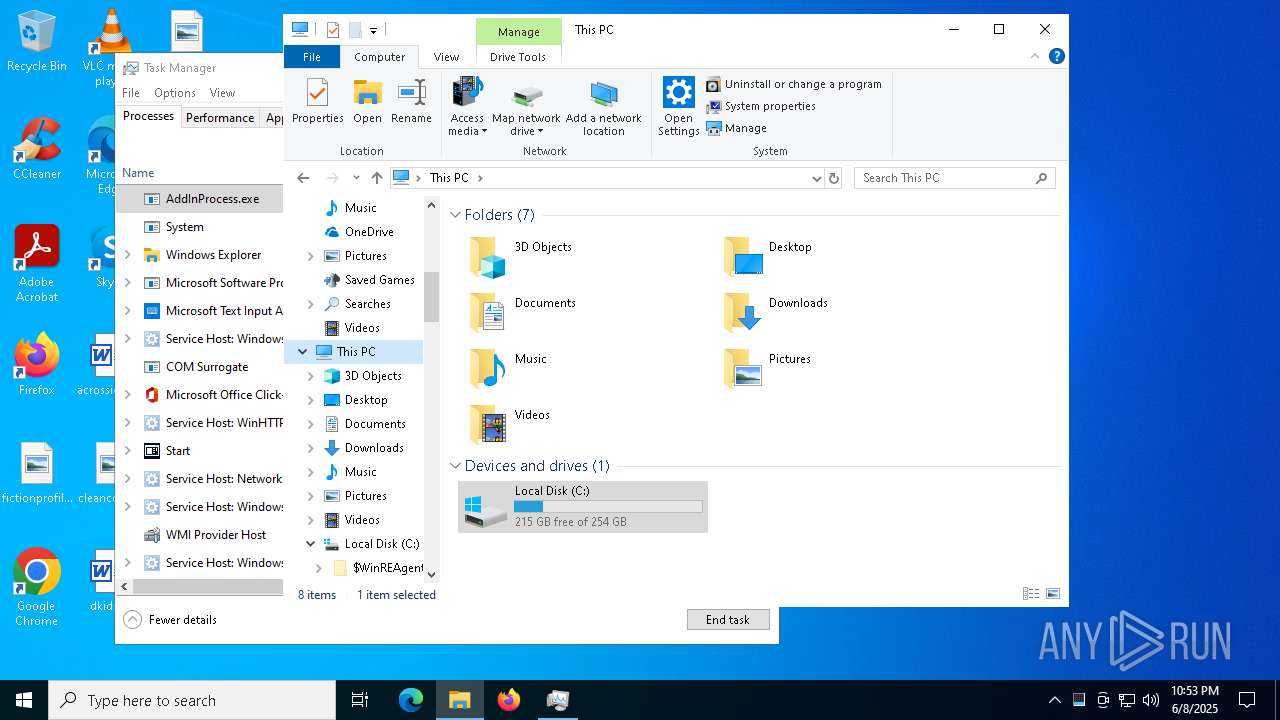Switch to the Drive Tools tab
Viewport: 1280px width, 720px height.
coord(518,57)
